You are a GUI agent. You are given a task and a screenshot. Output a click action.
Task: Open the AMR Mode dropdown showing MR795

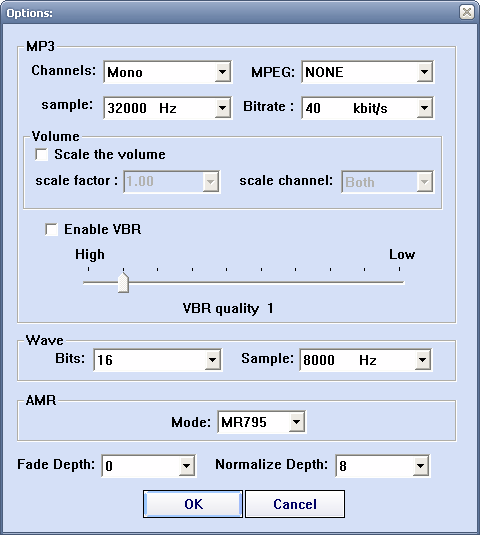click(262, 422)
